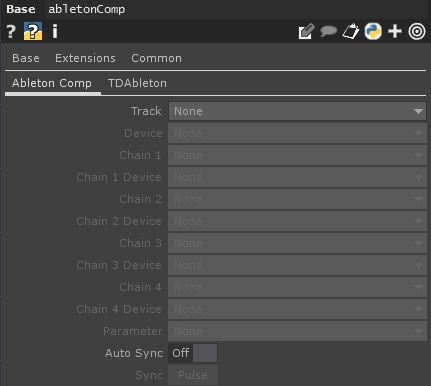The height and width of the screenshot is (386, 431).
Task: Open the Chain 4 Device dropdown
Action: point(297,309)
